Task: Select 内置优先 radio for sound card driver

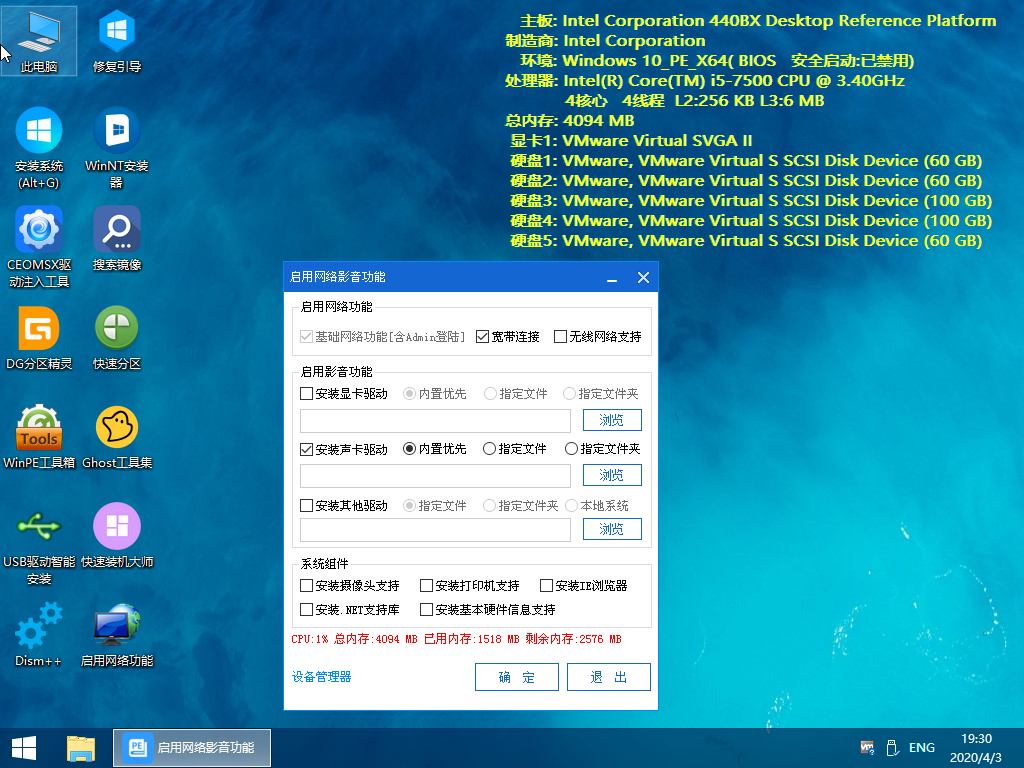Action: pos(409,449)
